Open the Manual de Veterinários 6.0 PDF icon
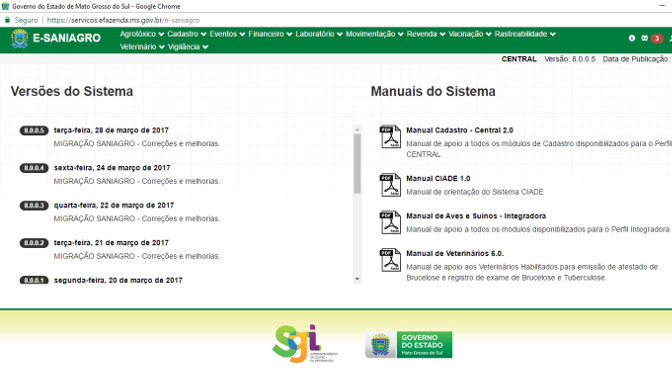Image resolution: width=672 pixels, height=372 pixels. [390, 260]
